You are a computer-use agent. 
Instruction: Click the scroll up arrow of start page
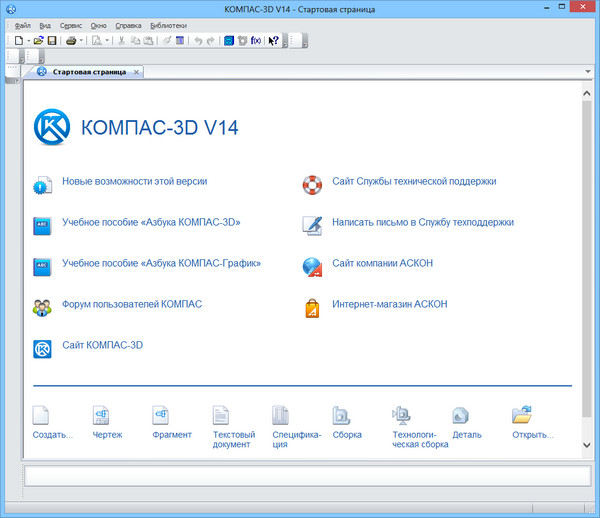(x=587, y=93)
